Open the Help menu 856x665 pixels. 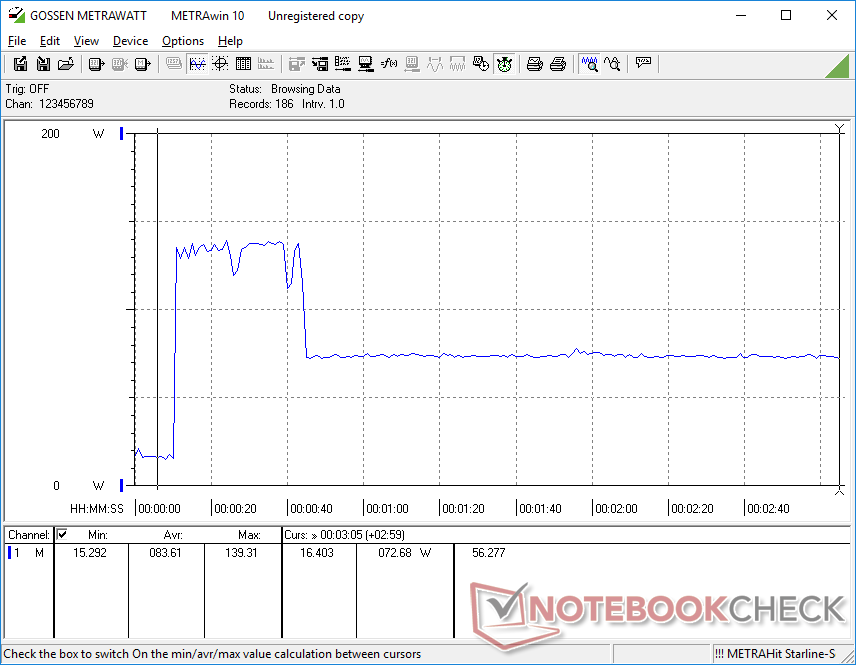pos(230,41)
